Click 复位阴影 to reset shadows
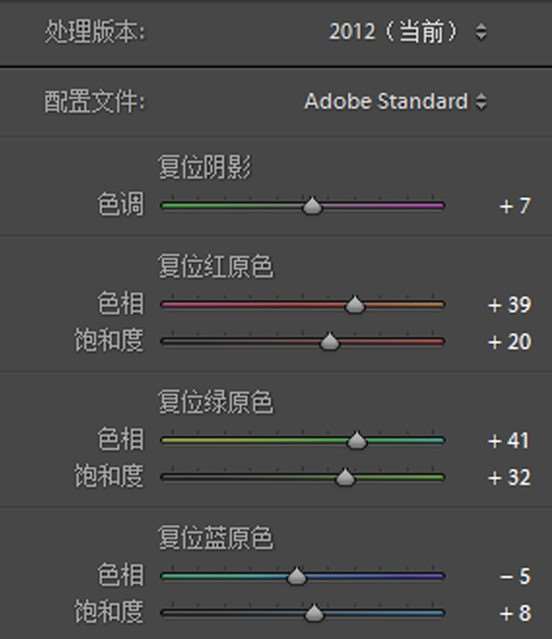552x639 pixels. click(205, 167)
